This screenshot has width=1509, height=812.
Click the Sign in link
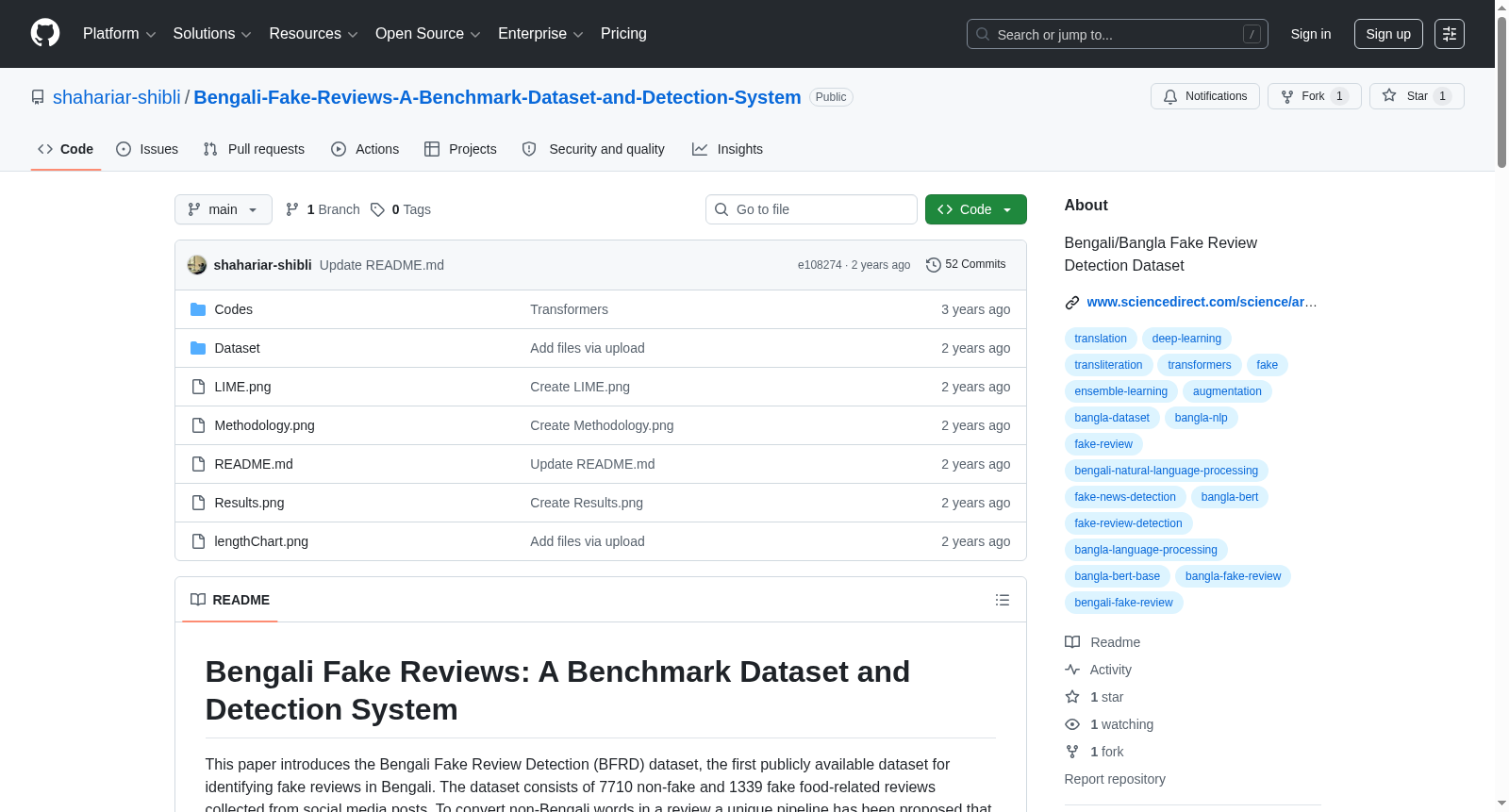pos(1311,34)
